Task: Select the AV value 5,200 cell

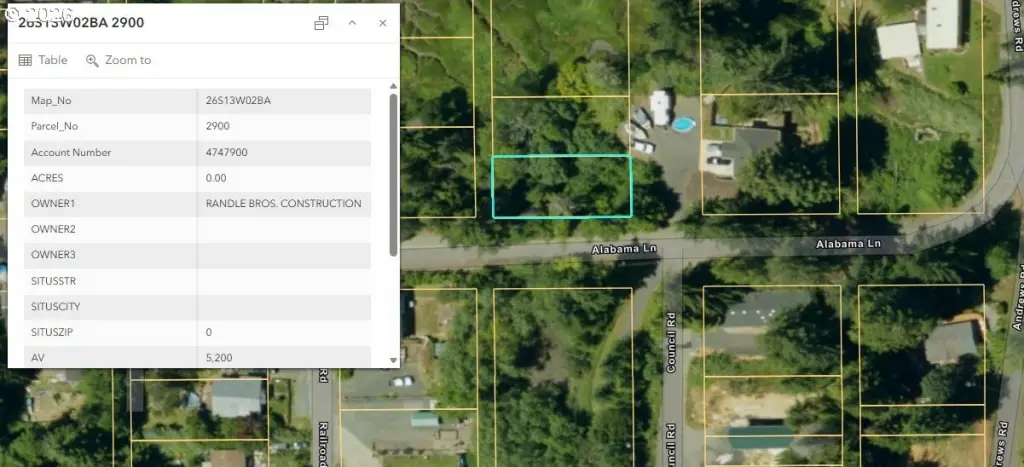Action: (284, 358)
